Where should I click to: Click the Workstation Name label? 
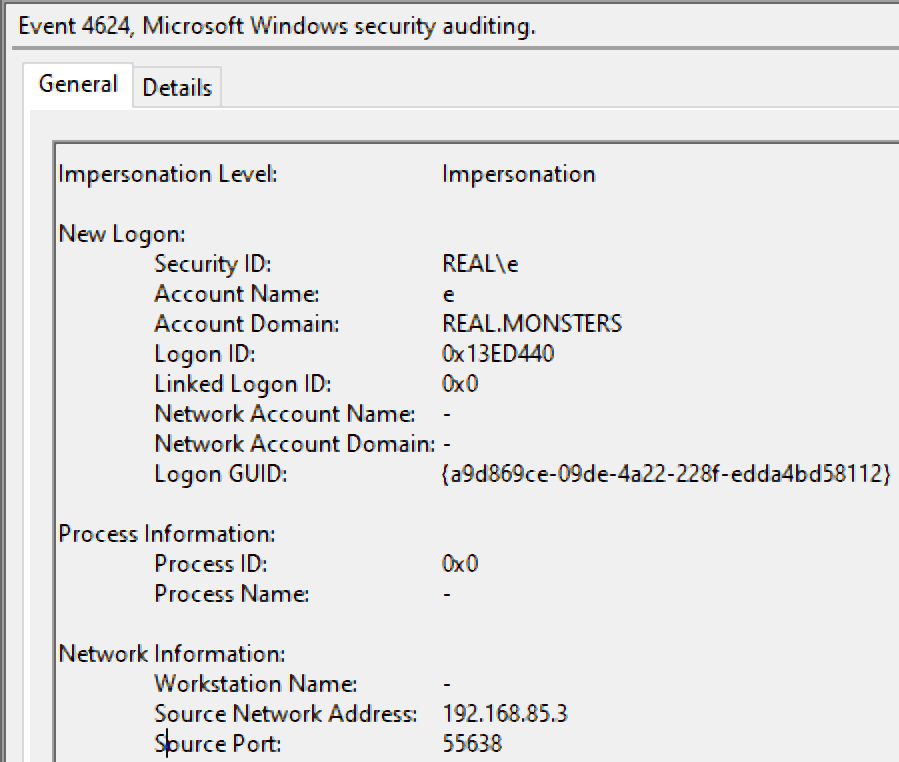[256, 683]
